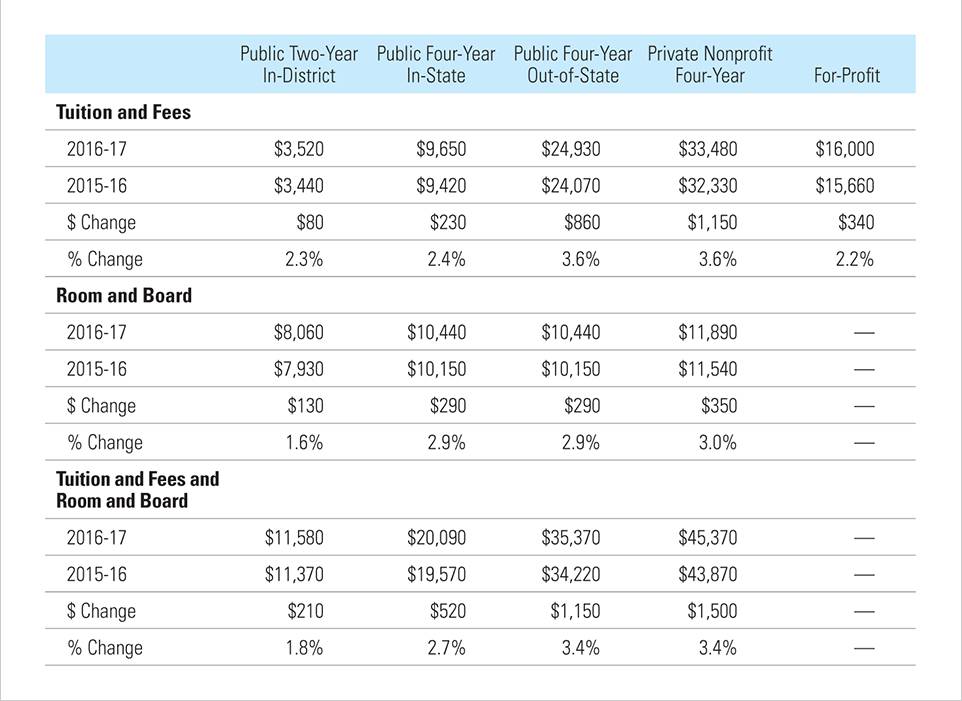
Task: Select the $860 out-of-state dollar change
Action: pyautogui.click(x=582, y=222)
